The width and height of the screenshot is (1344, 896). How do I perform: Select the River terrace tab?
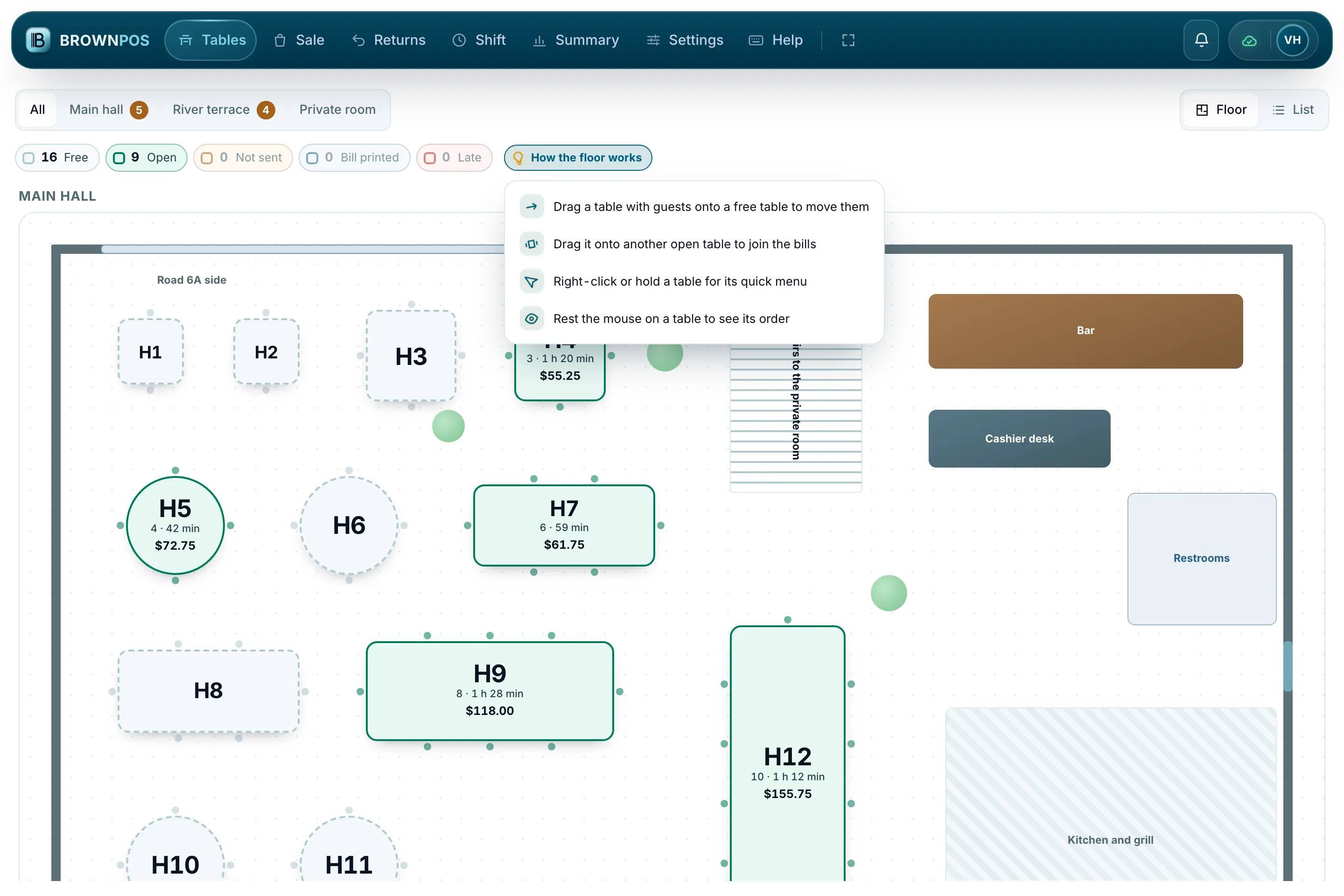pyautogui.click(x=224, y=110)
